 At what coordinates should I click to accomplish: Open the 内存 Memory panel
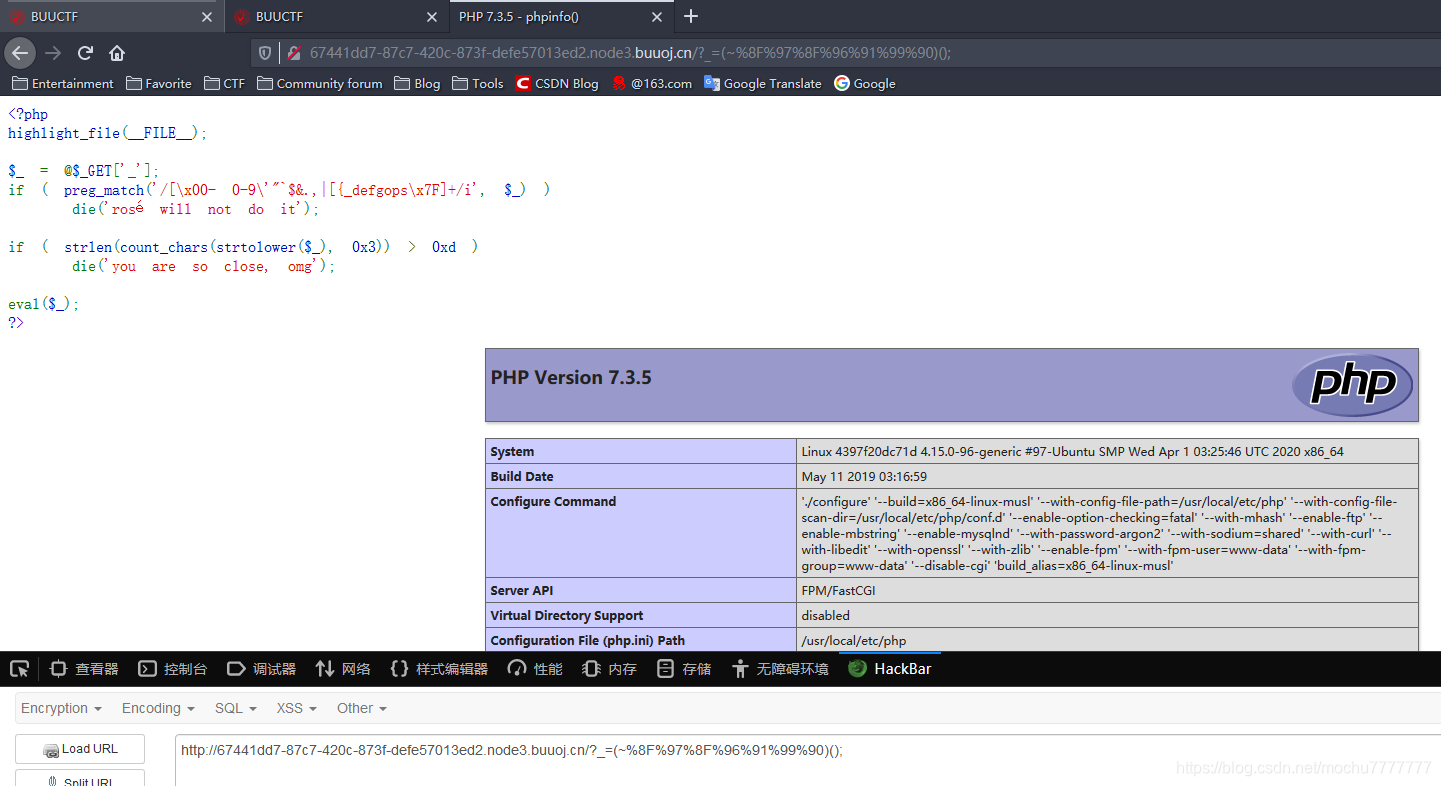tap(611, 668)
